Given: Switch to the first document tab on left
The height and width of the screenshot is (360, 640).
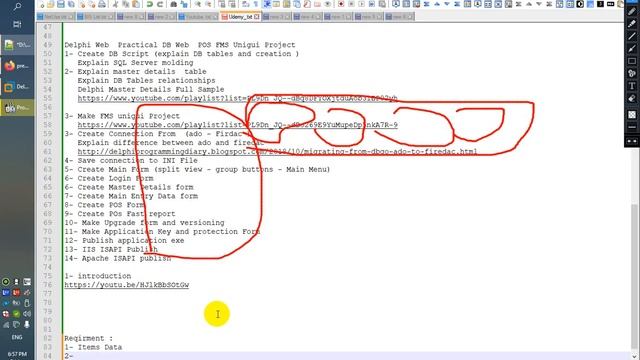Looking at the screenshot, I should coord(55,17).
